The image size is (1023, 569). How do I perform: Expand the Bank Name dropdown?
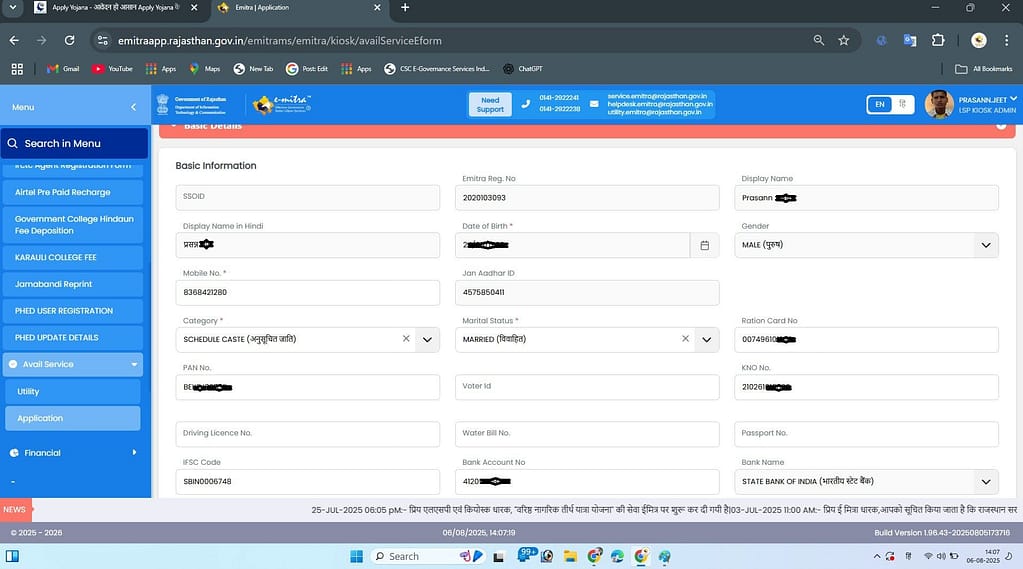pos(986,482)
